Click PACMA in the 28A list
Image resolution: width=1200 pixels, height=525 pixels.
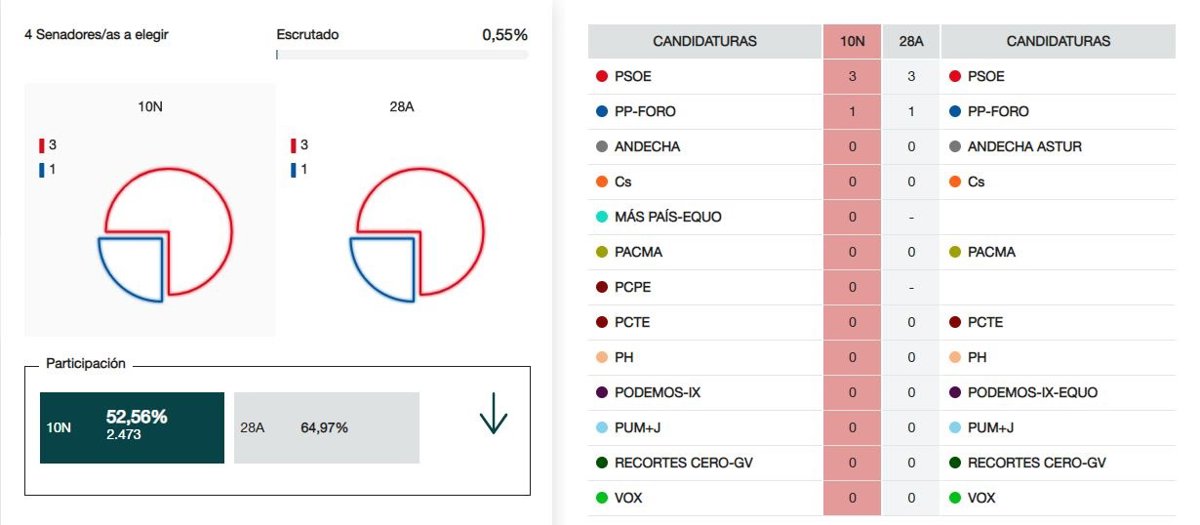990,252
